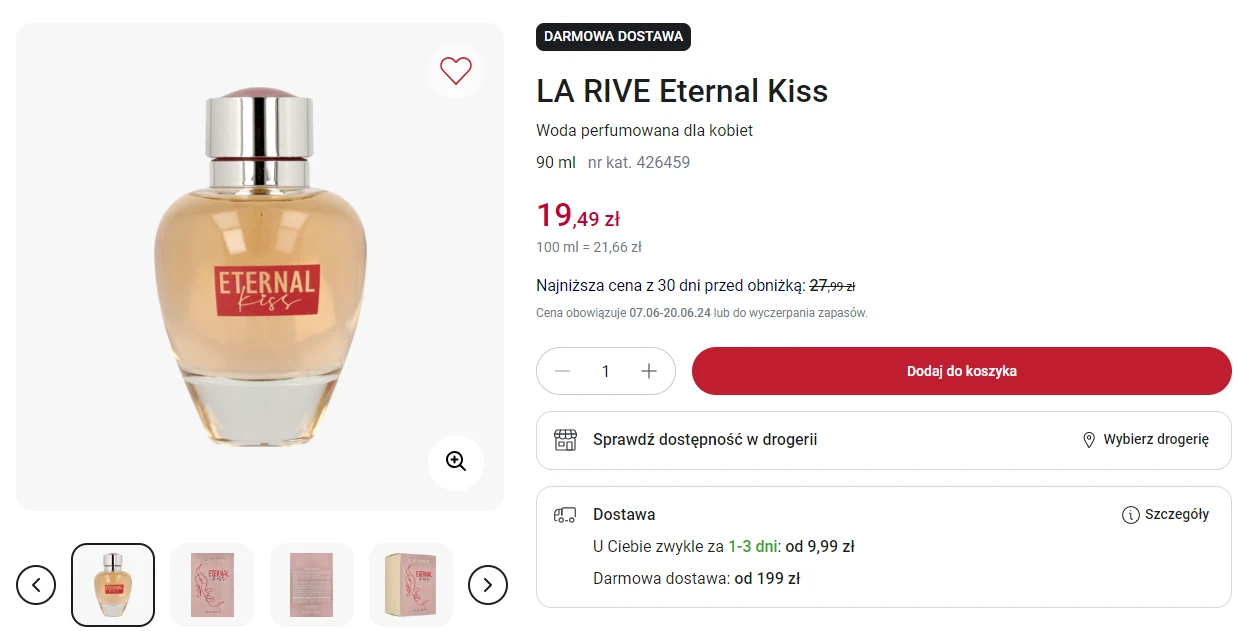Viewport: 1239px width, 631px height.
Task: Click the quantity input field
Action: coord(605,372)
